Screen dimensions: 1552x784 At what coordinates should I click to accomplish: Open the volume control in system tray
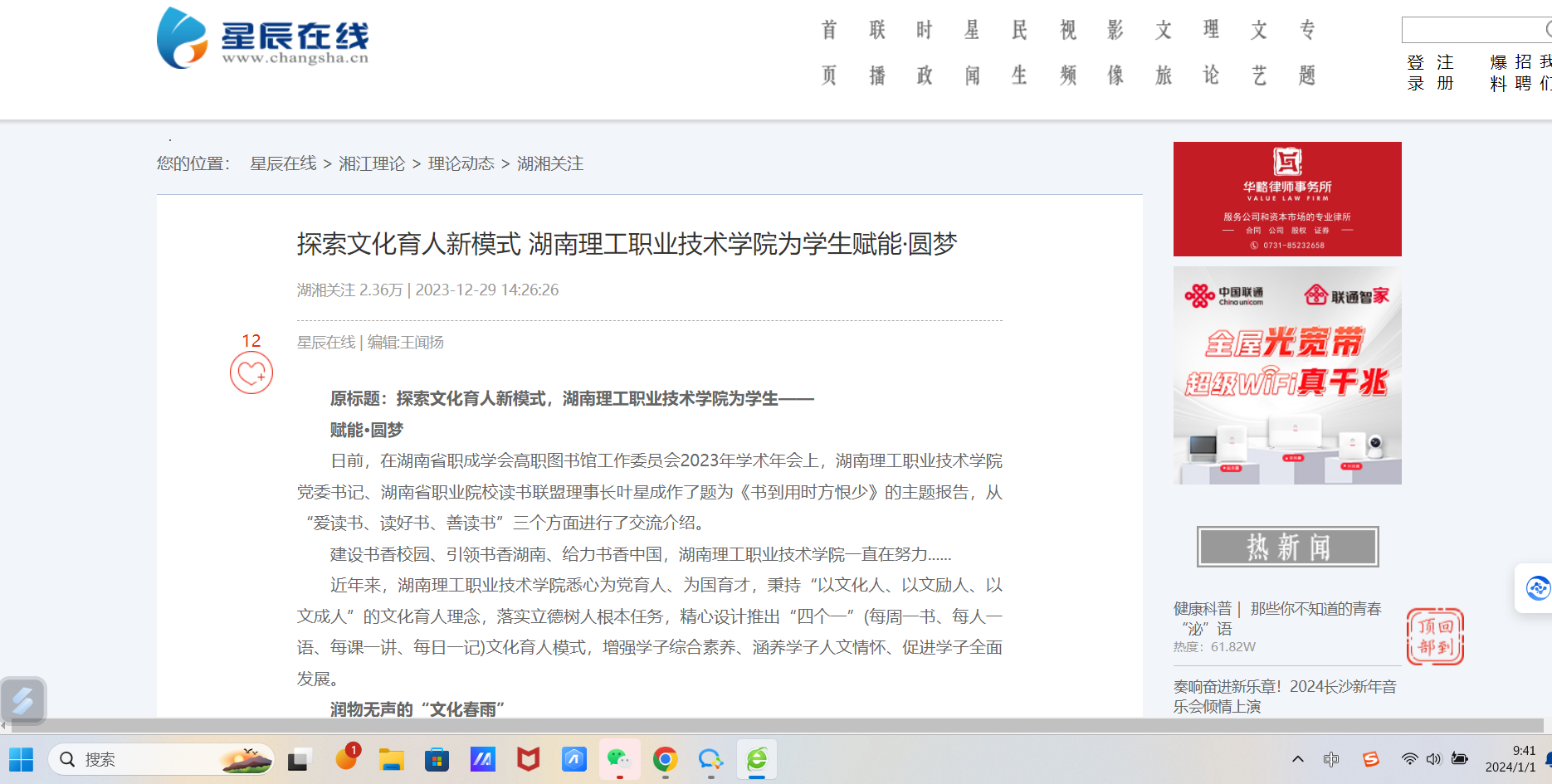pyautogui.click(x=1433, y=759)
